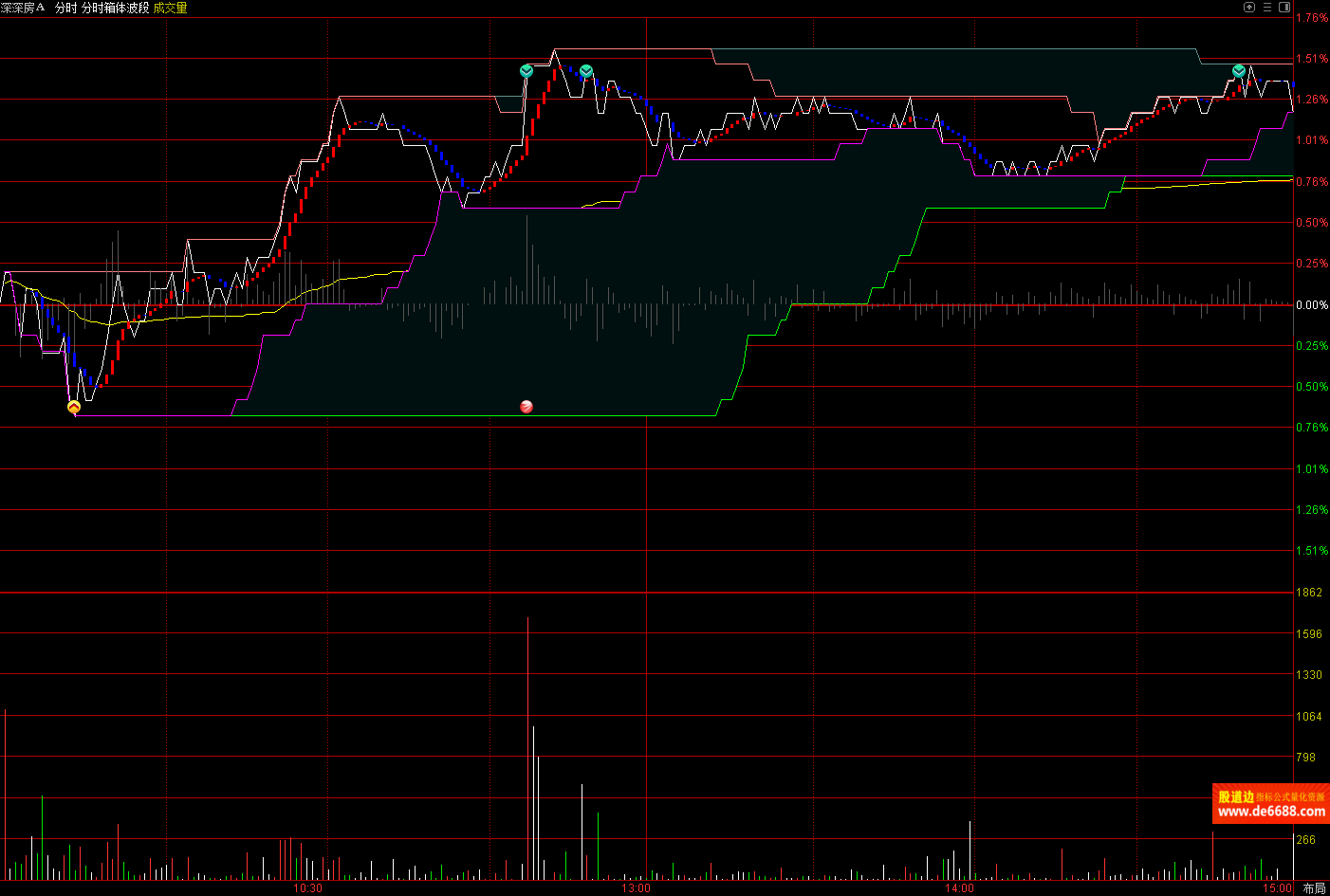The image size is (1330, 896).
Task: Click the 14:00 time axis label
Action: 959,888
